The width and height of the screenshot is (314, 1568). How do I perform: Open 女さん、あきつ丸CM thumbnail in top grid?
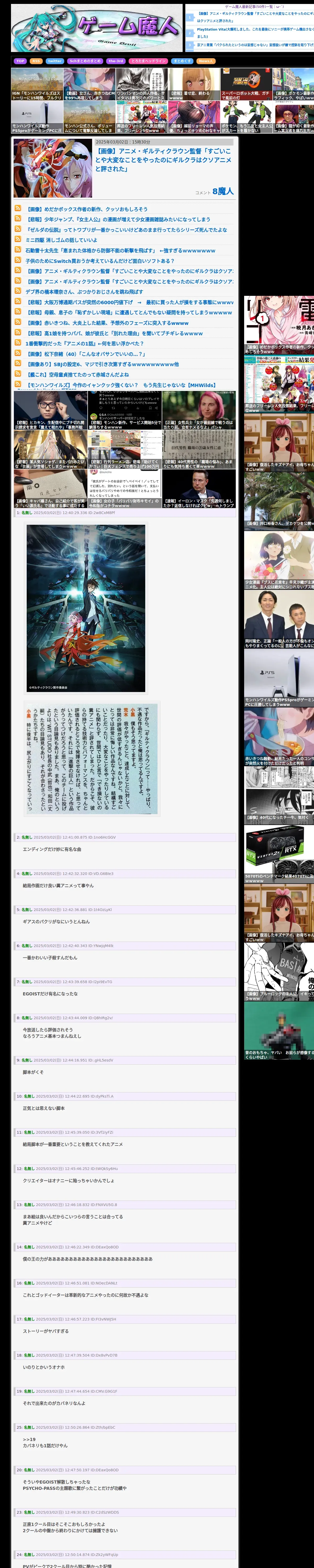pos(90,84)
